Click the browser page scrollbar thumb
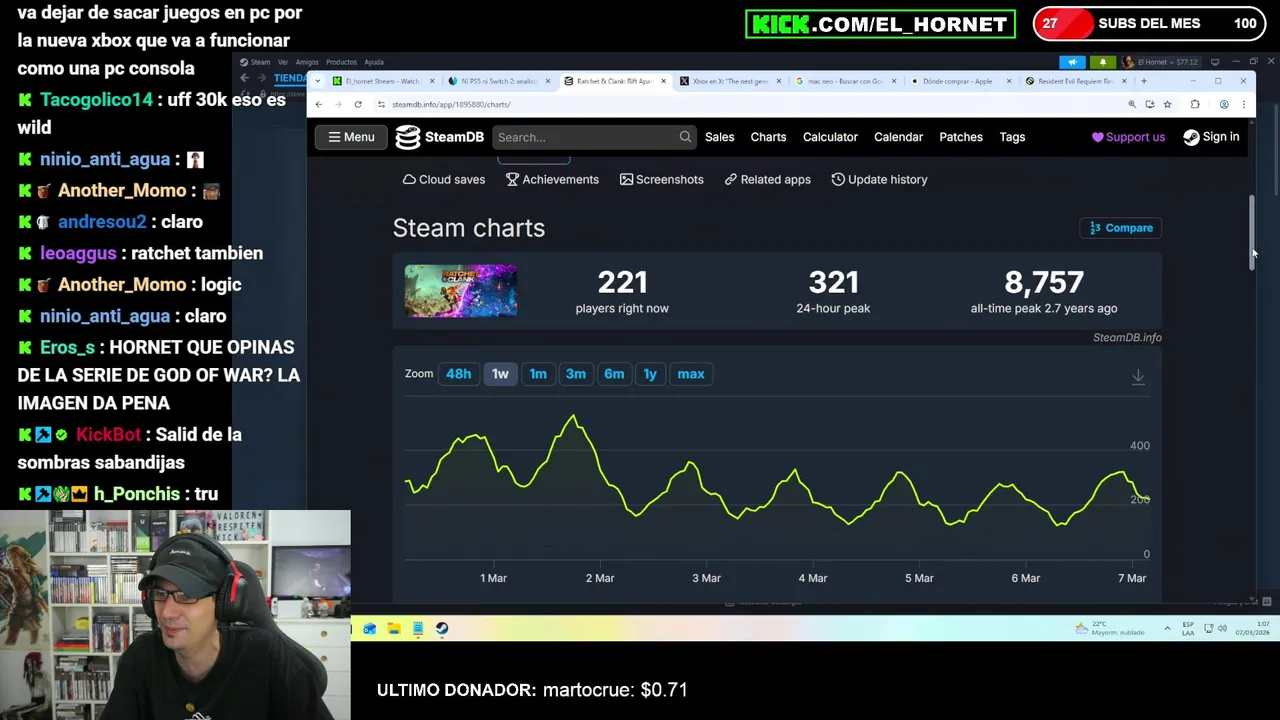 [x=1253, y=231]
